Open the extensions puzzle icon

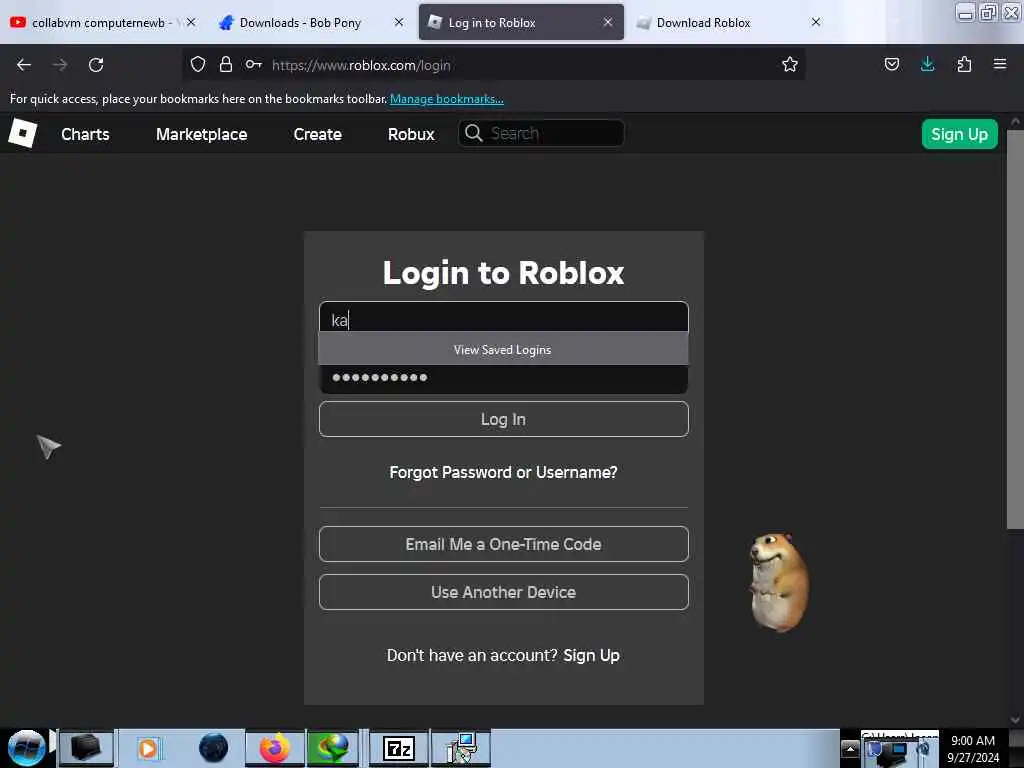964,64
